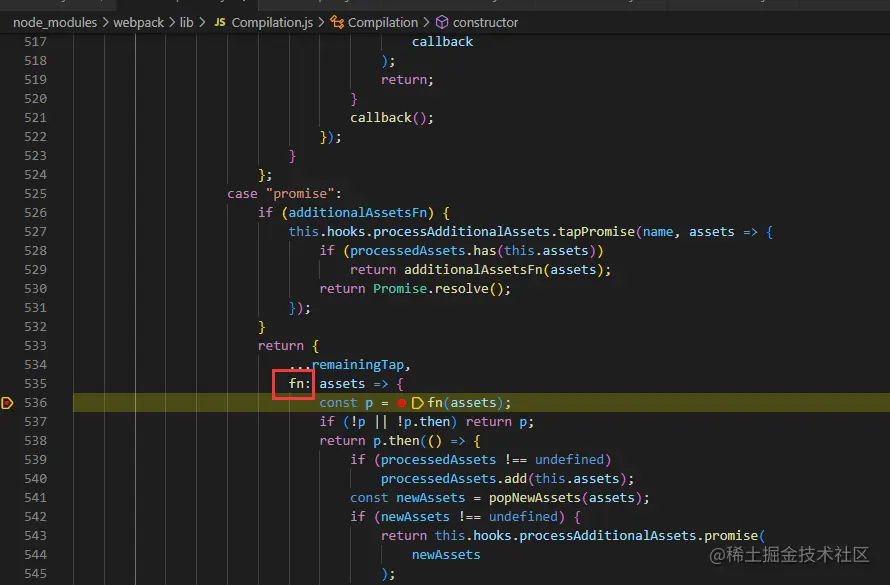This screenshot has height=585, width=890.
Task: Click the inline execution pointer before fn(assets)
Action: click(x=417, y=403)
